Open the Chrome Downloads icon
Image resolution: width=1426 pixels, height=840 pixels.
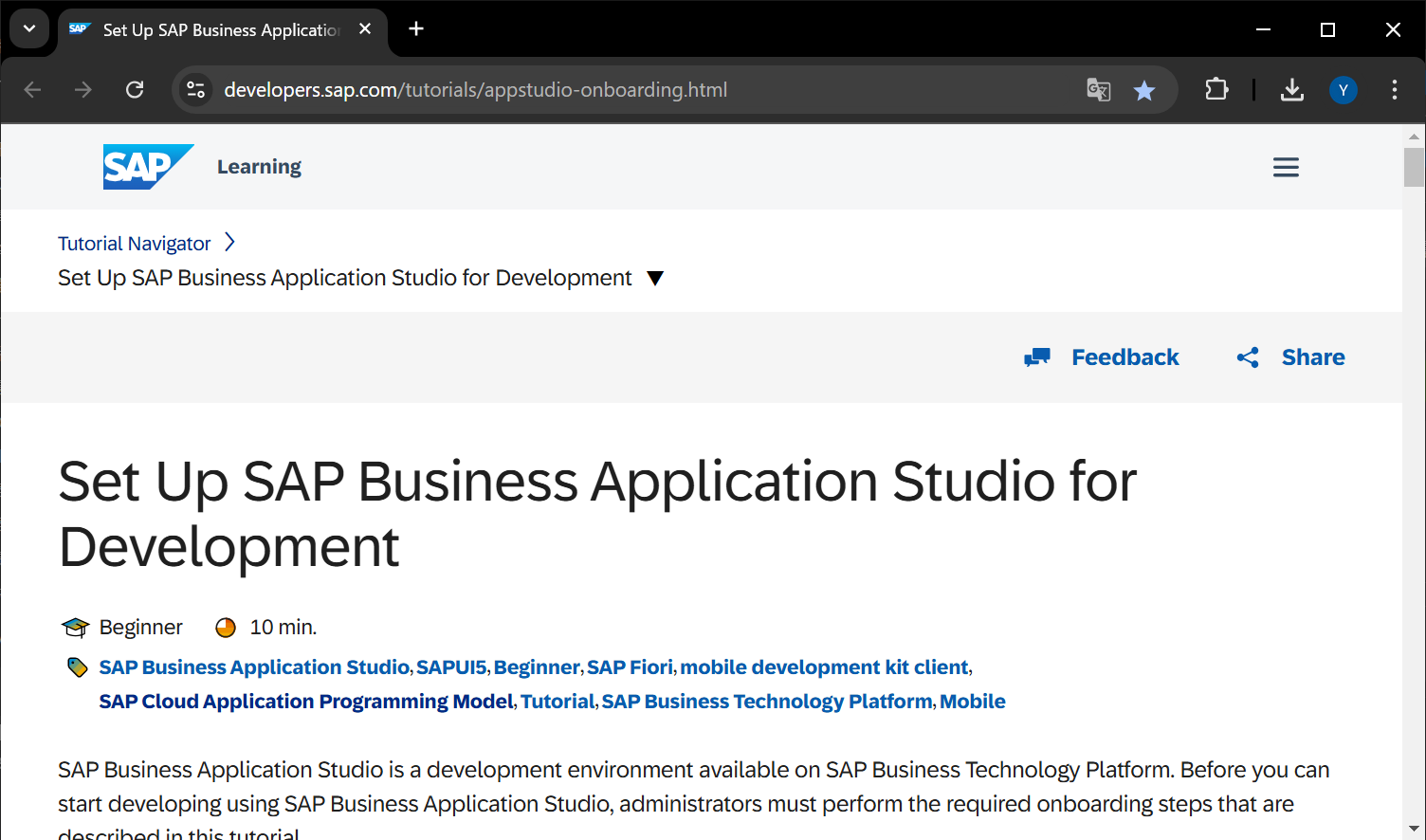click(x=1291, y=90)
